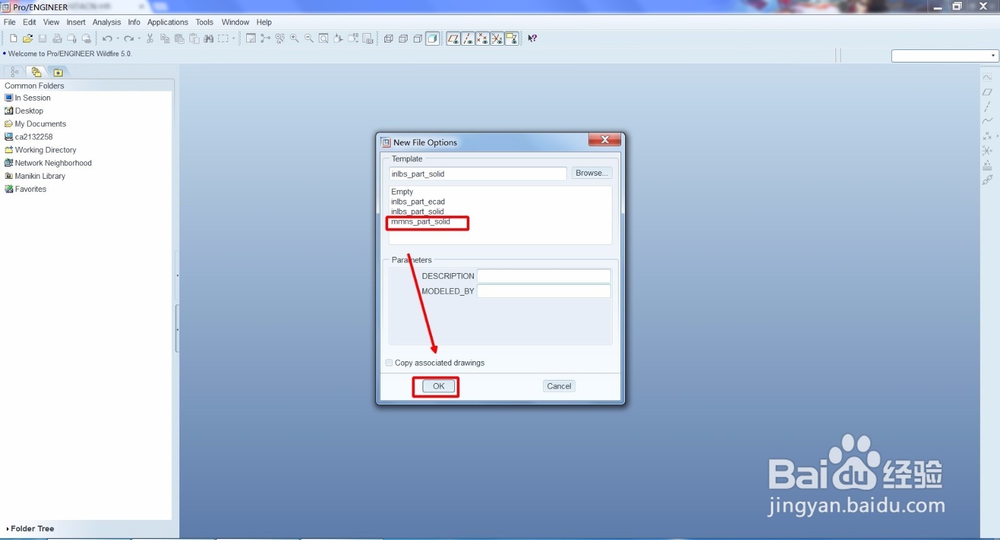Open the Applications menu

point(168,22)
